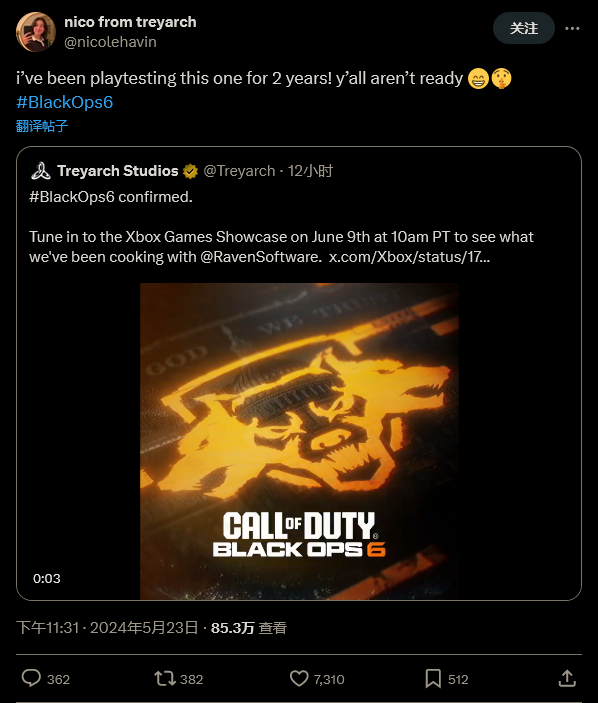598x703 pixels.
Task: Open the @nicolehavin handle
Action: click(110, 42)
